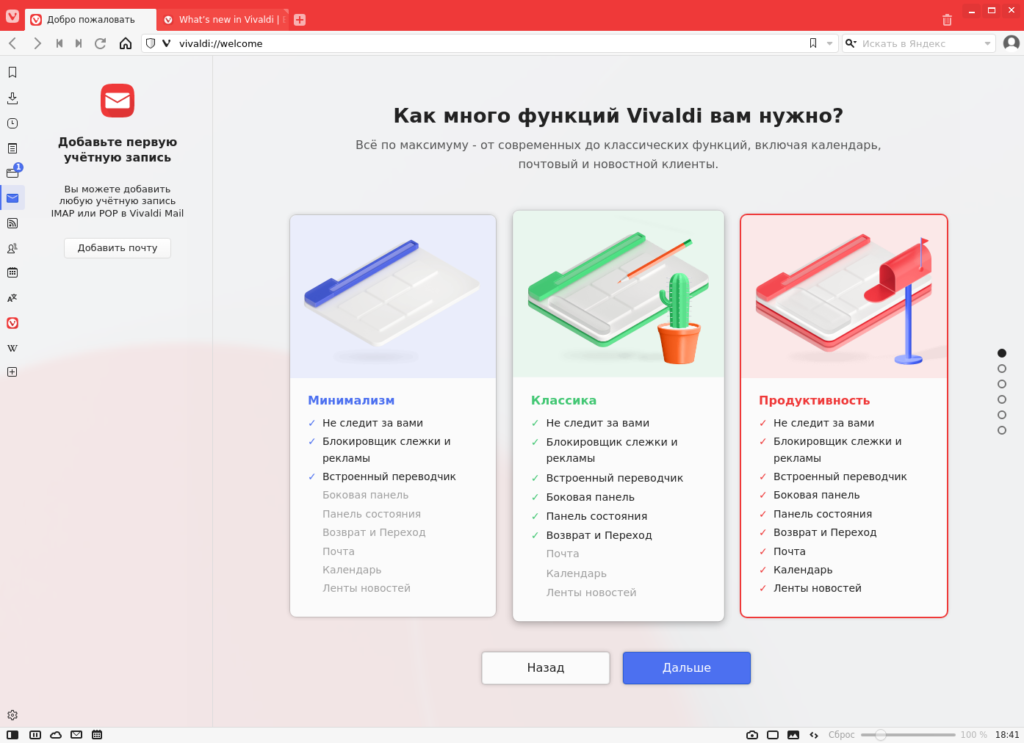The image size is (1024, 743).
Task: Open the Notes panel
Action: point(12,148)
